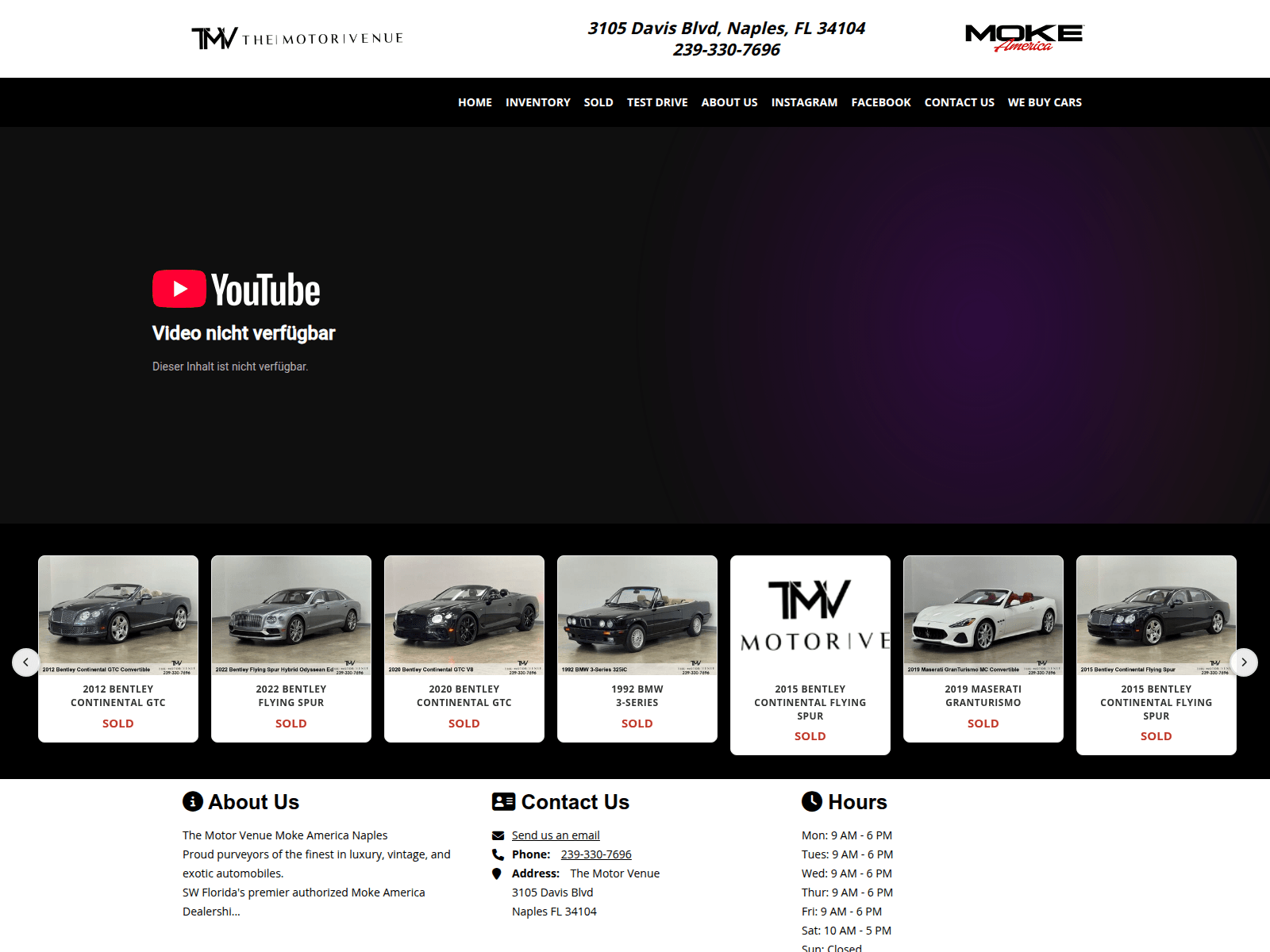The image size is (1270, 952).
Task: Click the About Us info icon
Action: point(193,801)
